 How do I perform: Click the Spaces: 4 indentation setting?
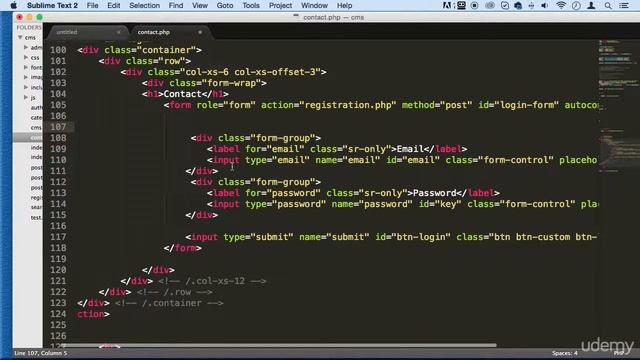[x=564, y=353]
